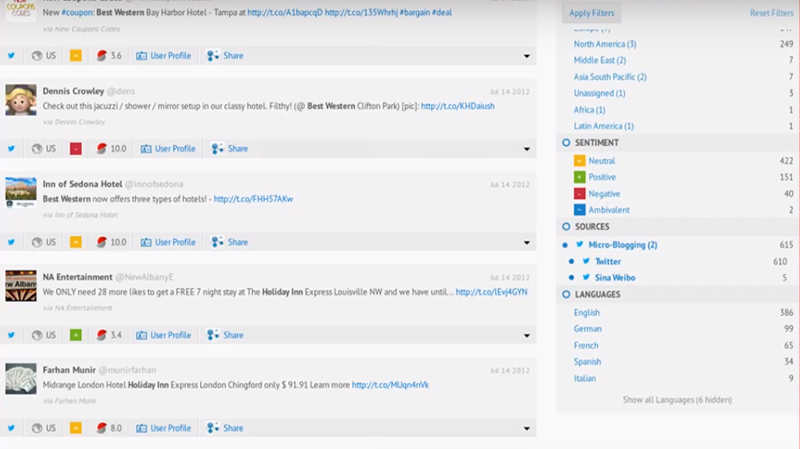Toggle the Sina Weibo source filter
The width and height of the screenshot is (800, 449).
pyautogui.click(x=572, y=277)
